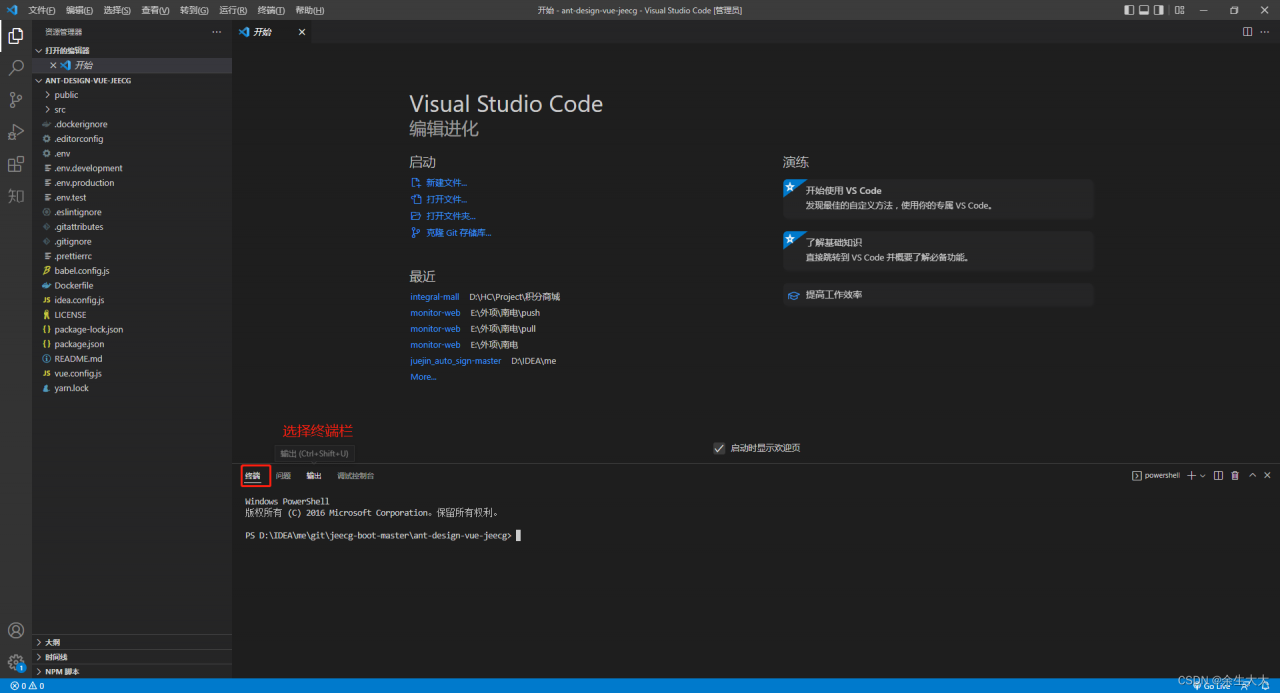
Task: Click errors and warnings status bar indicator
Action: click(27, 686)
